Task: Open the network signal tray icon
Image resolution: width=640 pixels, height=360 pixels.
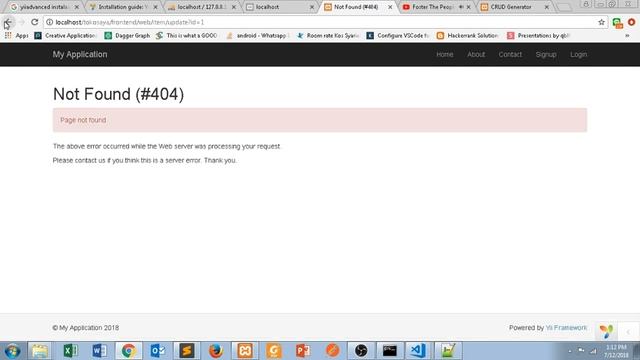Action: pos(593,351)
